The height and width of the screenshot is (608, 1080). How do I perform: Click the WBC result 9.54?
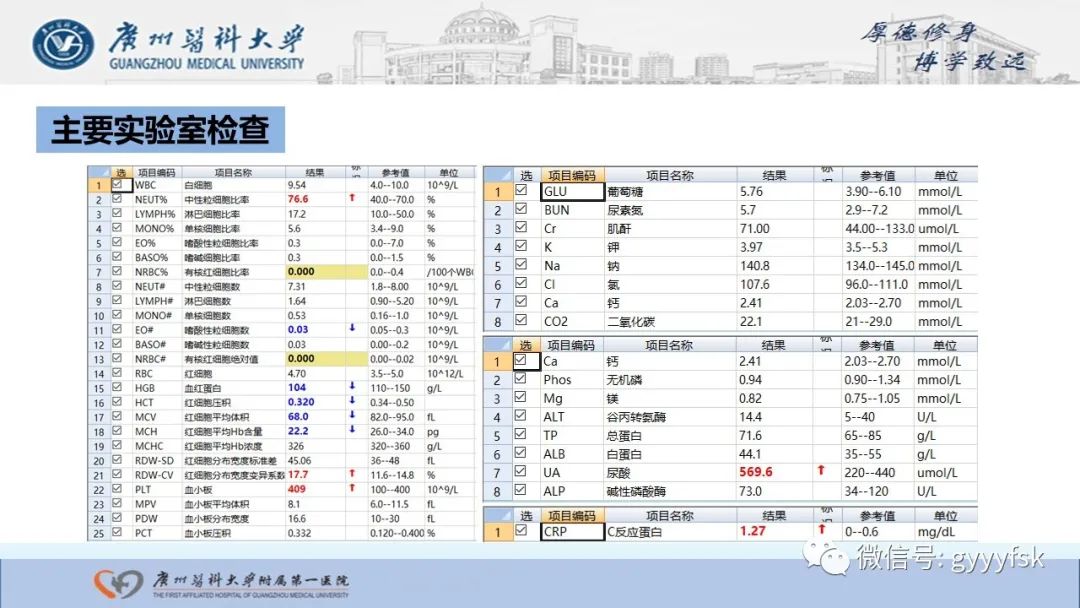coord(297,185)
